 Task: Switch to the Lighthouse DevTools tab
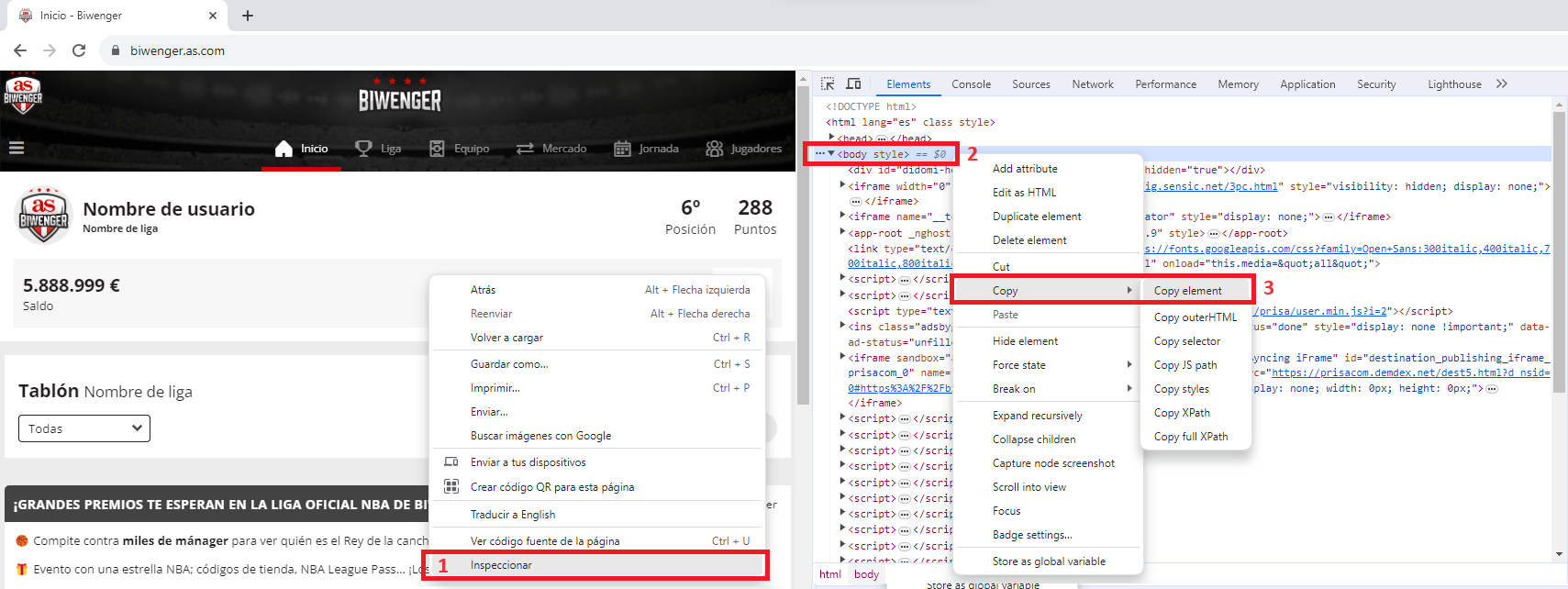click(x=1454, y=84)
